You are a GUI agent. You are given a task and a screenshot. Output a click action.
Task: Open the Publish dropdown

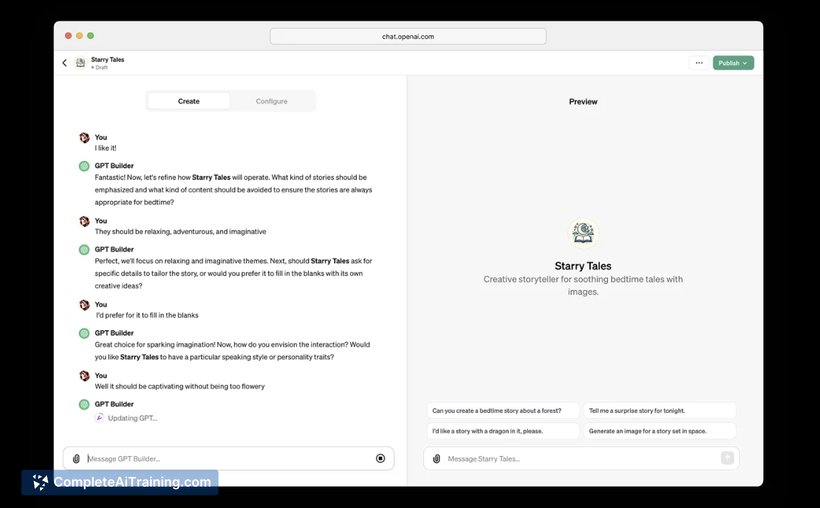pos(733,63)
